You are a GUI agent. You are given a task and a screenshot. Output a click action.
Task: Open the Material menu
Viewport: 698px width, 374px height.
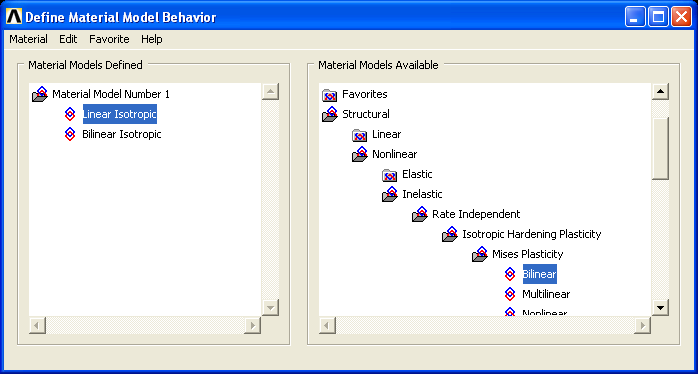coord(28,39)
